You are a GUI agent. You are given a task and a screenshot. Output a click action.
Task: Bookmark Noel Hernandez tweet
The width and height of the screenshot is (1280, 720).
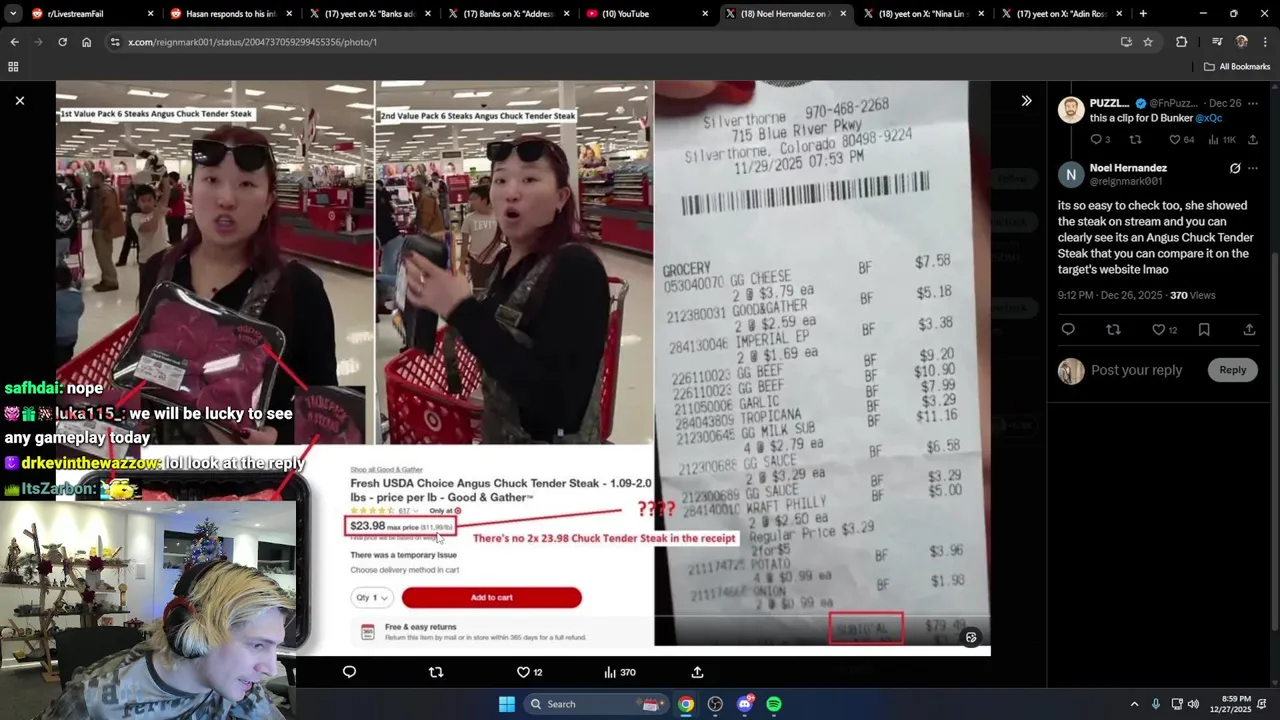click(x=1204, y=329)
